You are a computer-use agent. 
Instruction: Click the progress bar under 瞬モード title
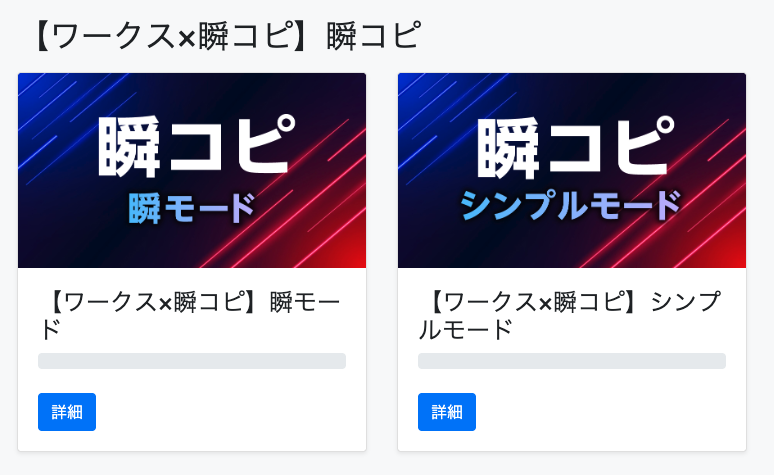tap(192, 361)
